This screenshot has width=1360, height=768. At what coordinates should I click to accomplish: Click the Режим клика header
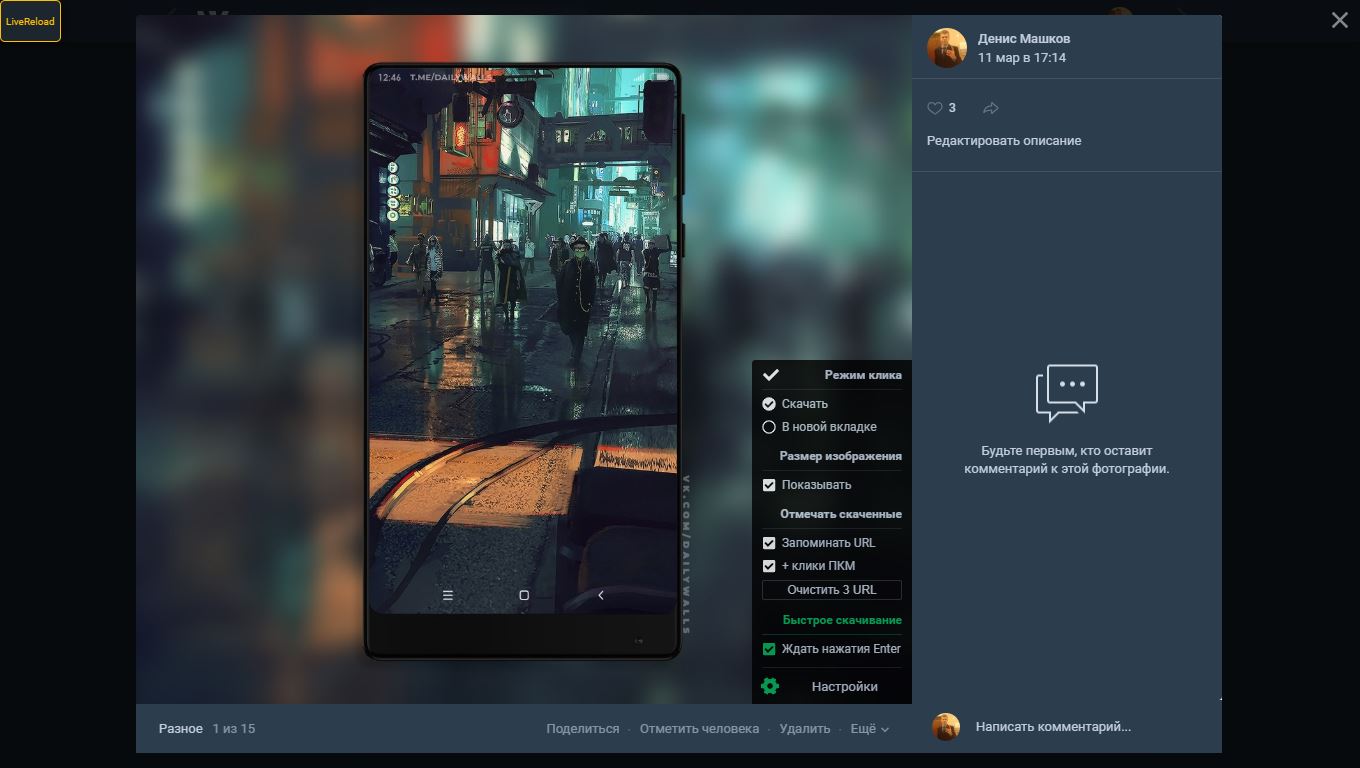(x=863, y=375)
